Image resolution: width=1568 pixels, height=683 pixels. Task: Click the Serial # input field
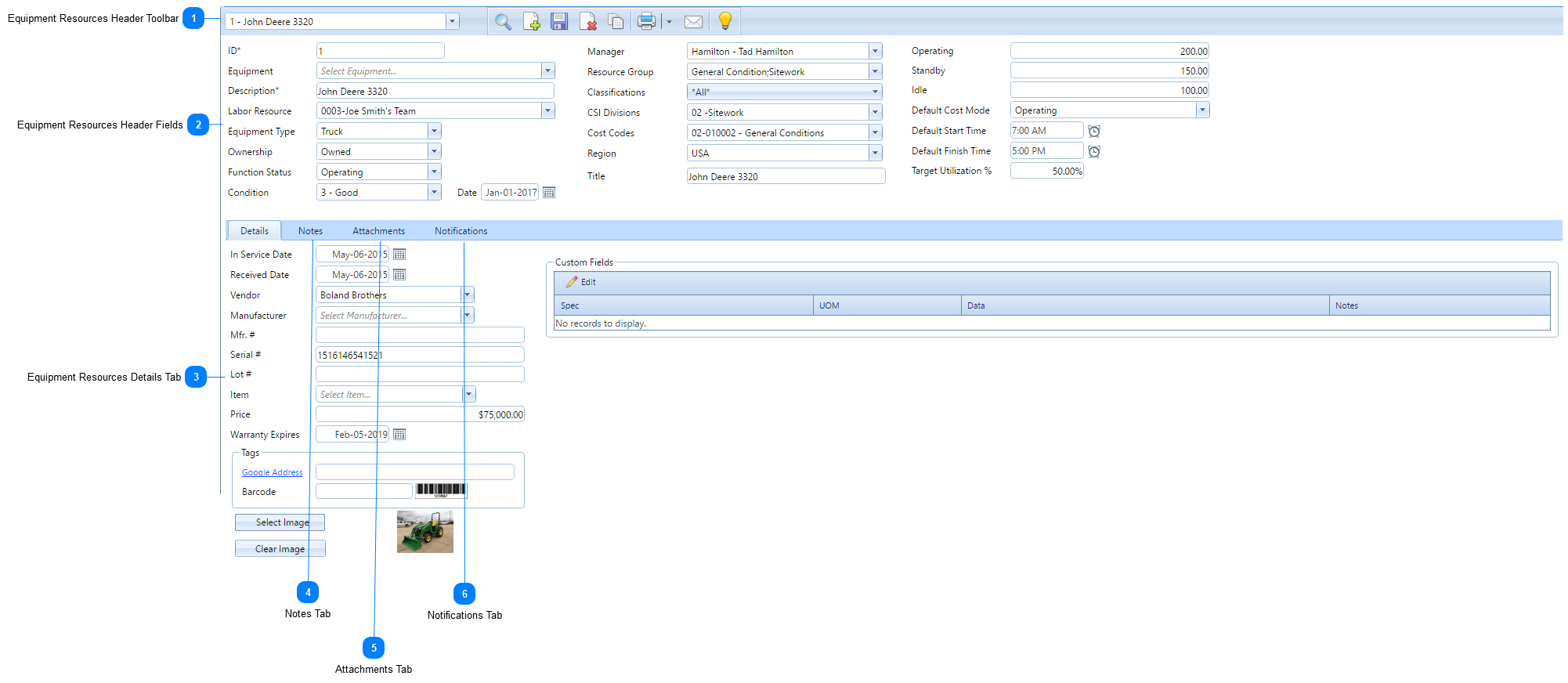(x=420, y=355)
